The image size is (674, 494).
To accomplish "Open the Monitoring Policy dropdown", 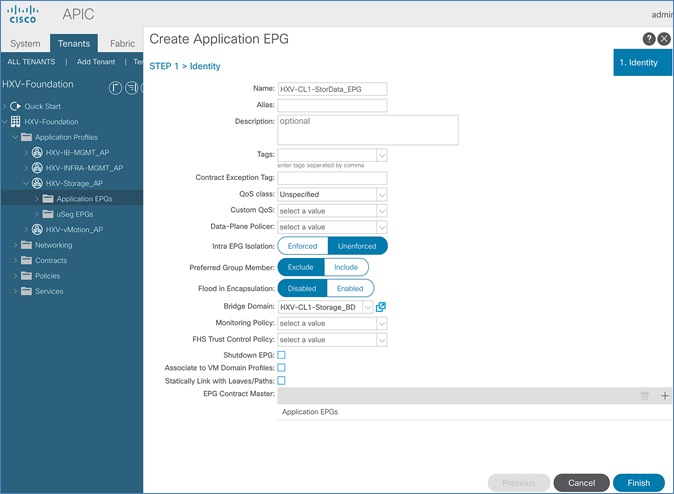I will point(382,323).
